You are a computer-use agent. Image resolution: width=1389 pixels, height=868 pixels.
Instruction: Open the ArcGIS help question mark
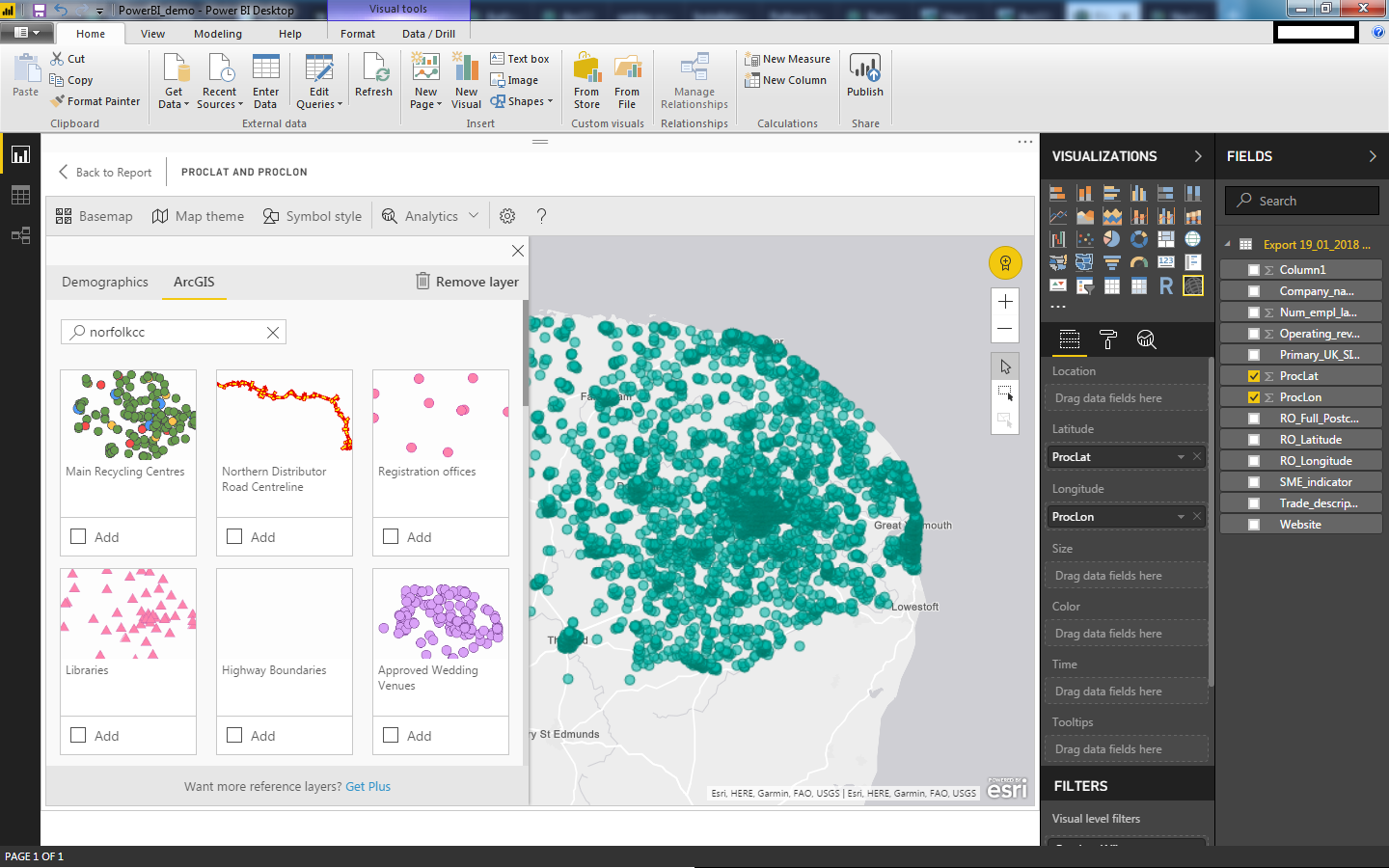tap(541, 216)
